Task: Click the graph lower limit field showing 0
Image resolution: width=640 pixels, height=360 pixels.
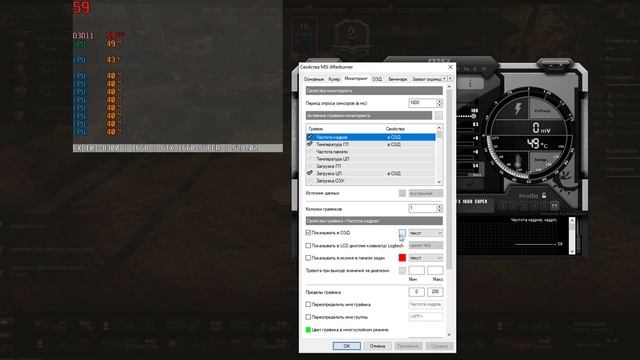Action: [x=416, y=292]
